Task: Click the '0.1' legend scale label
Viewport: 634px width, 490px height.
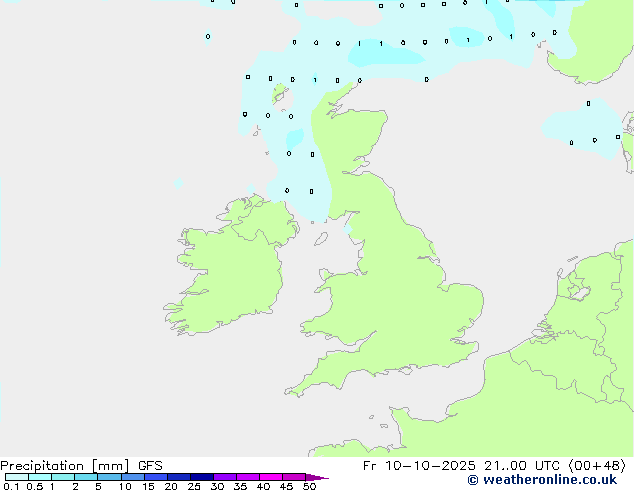Action: 11,486
